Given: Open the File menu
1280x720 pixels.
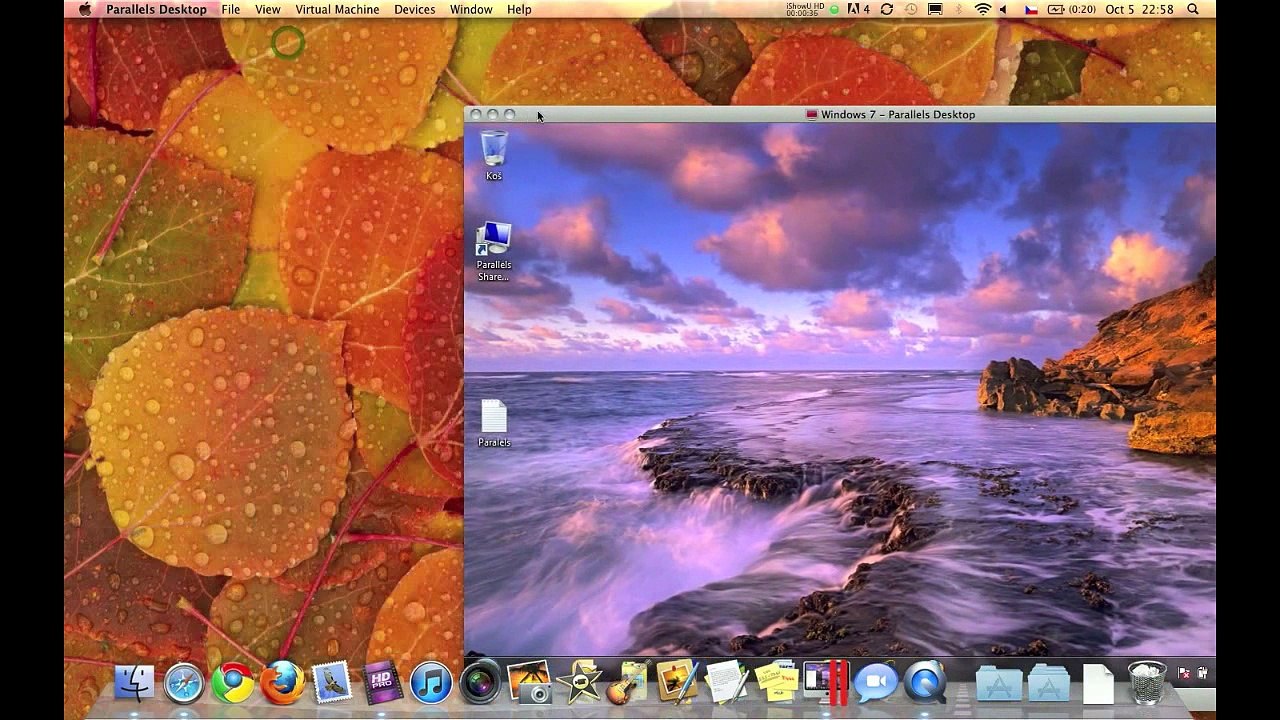Looking at the screenshot, I should [x=231, y=9].
